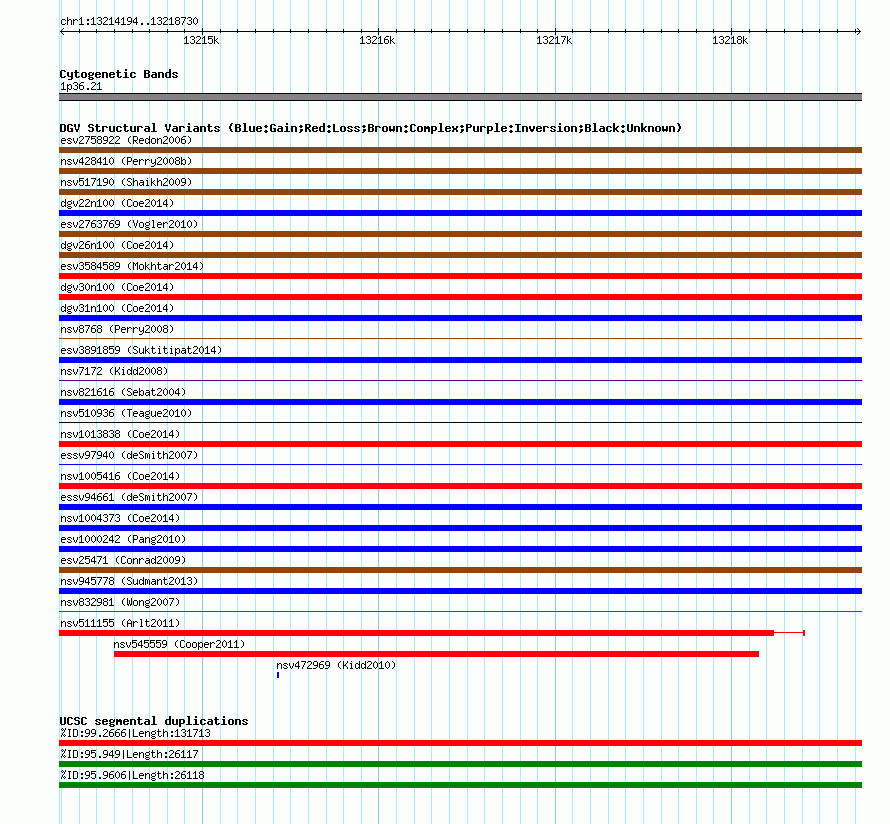Open nsv945778 (Sudmant2013) label
890x824 pixels.
(129, 581)
